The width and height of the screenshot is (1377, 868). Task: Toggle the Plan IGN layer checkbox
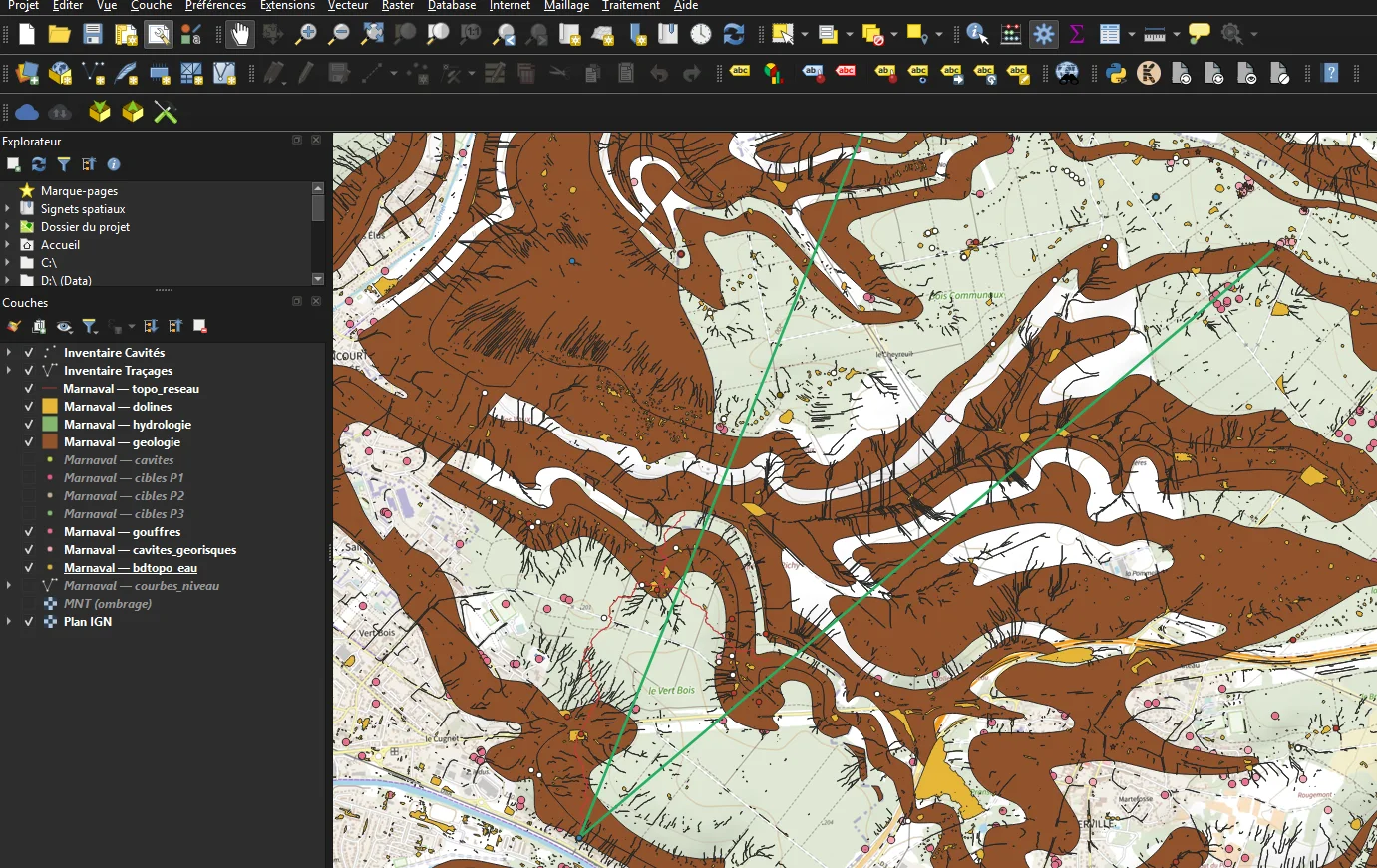pyautogui.click(x=29, y=622)
